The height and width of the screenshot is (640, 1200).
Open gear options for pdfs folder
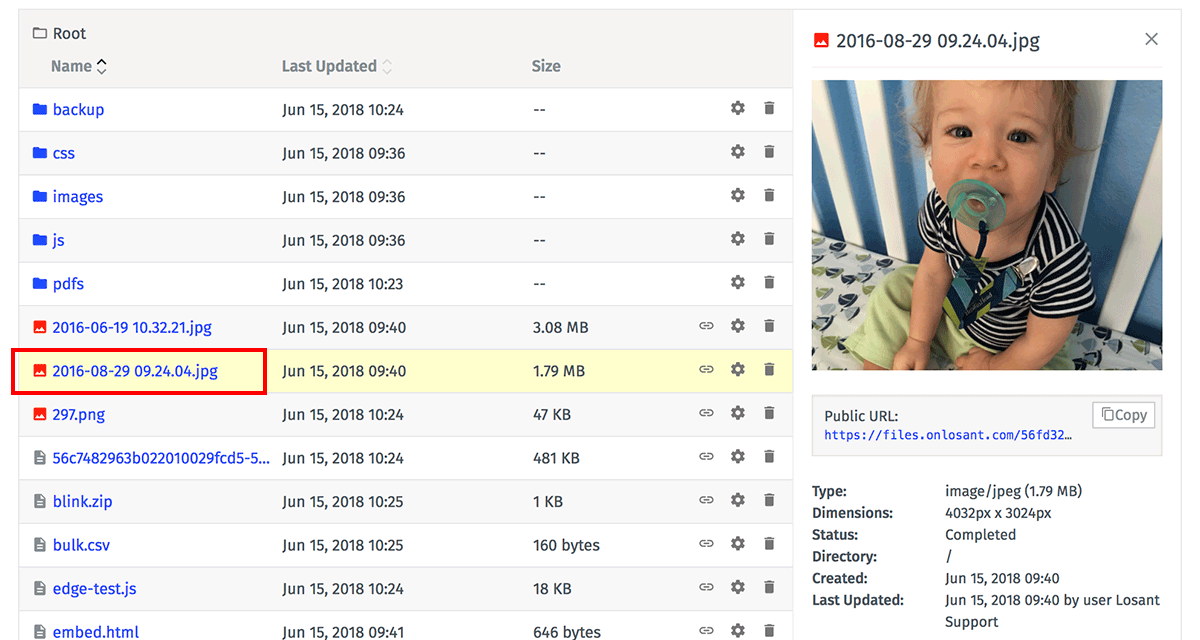(738, 283)
